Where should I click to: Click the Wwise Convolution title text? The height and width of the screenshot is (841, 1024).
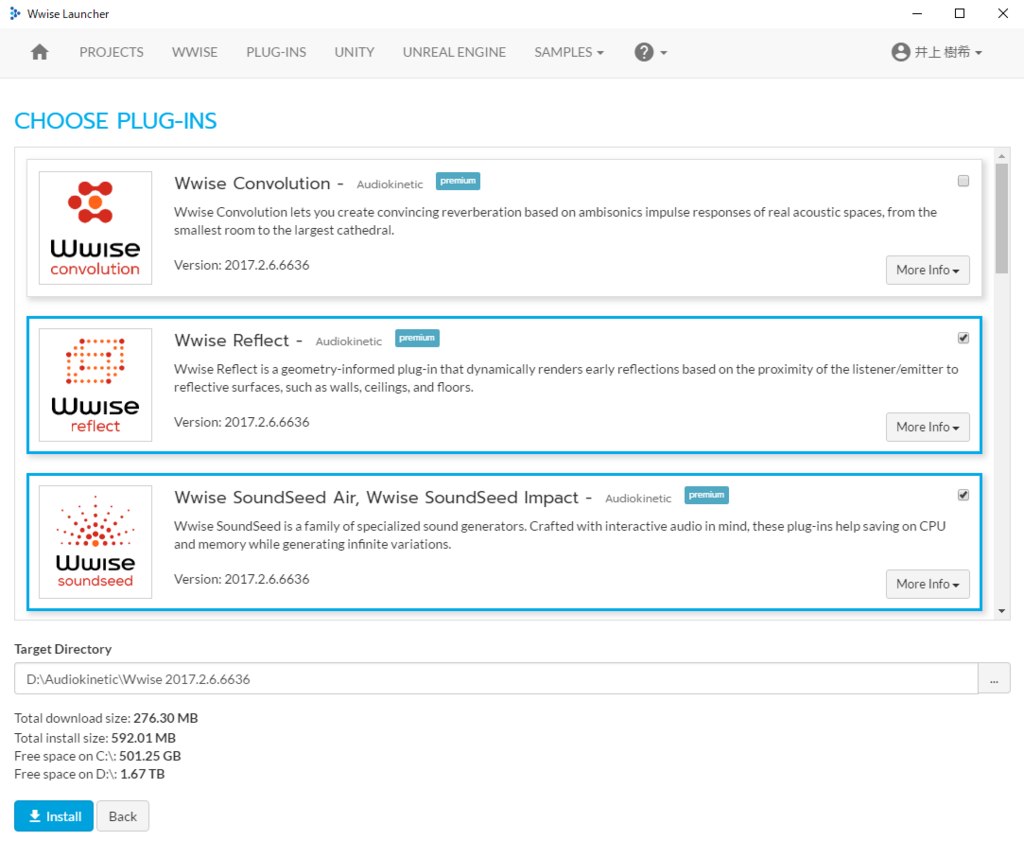pos(252,183)
